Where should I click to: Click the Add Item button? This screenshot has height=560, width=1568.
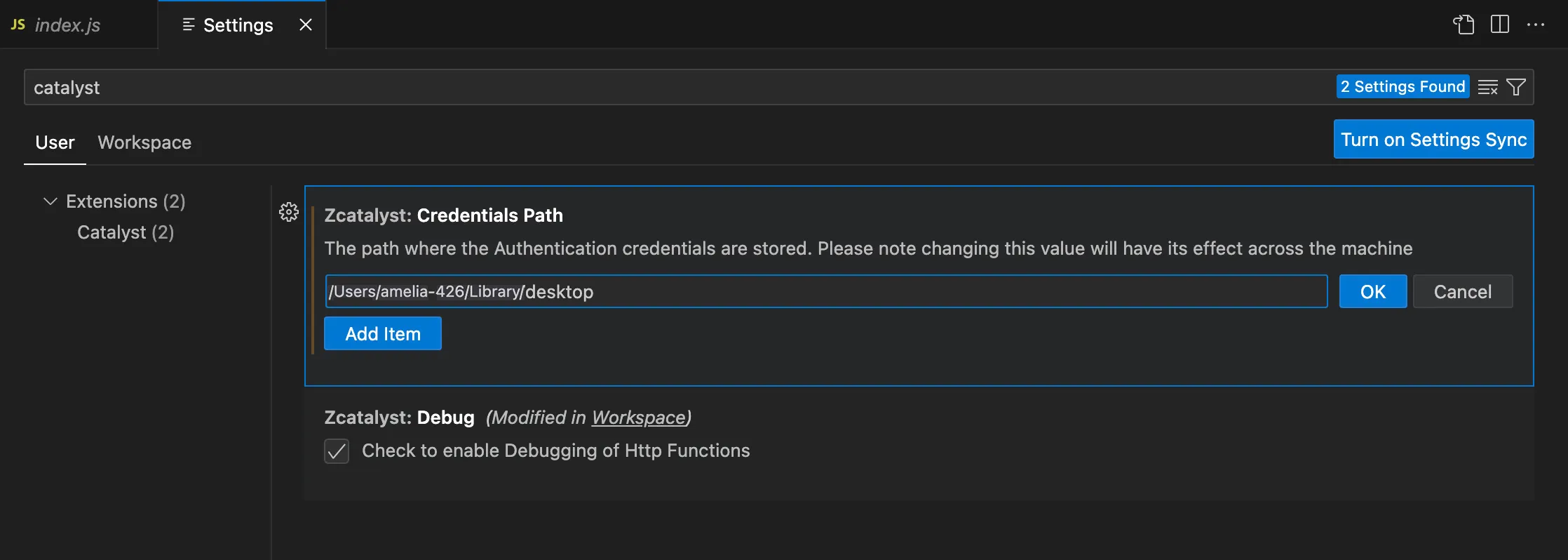click(x=383, y=333)
